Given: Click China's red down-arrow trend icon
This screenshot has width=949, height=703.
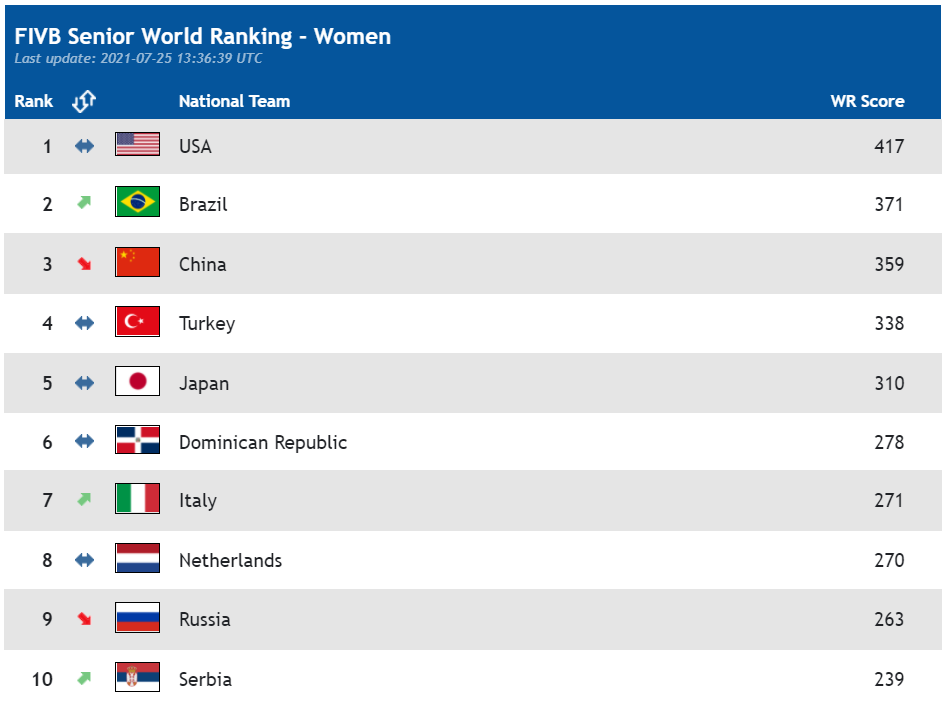Looking at the screenshot, I should [84, 264].
